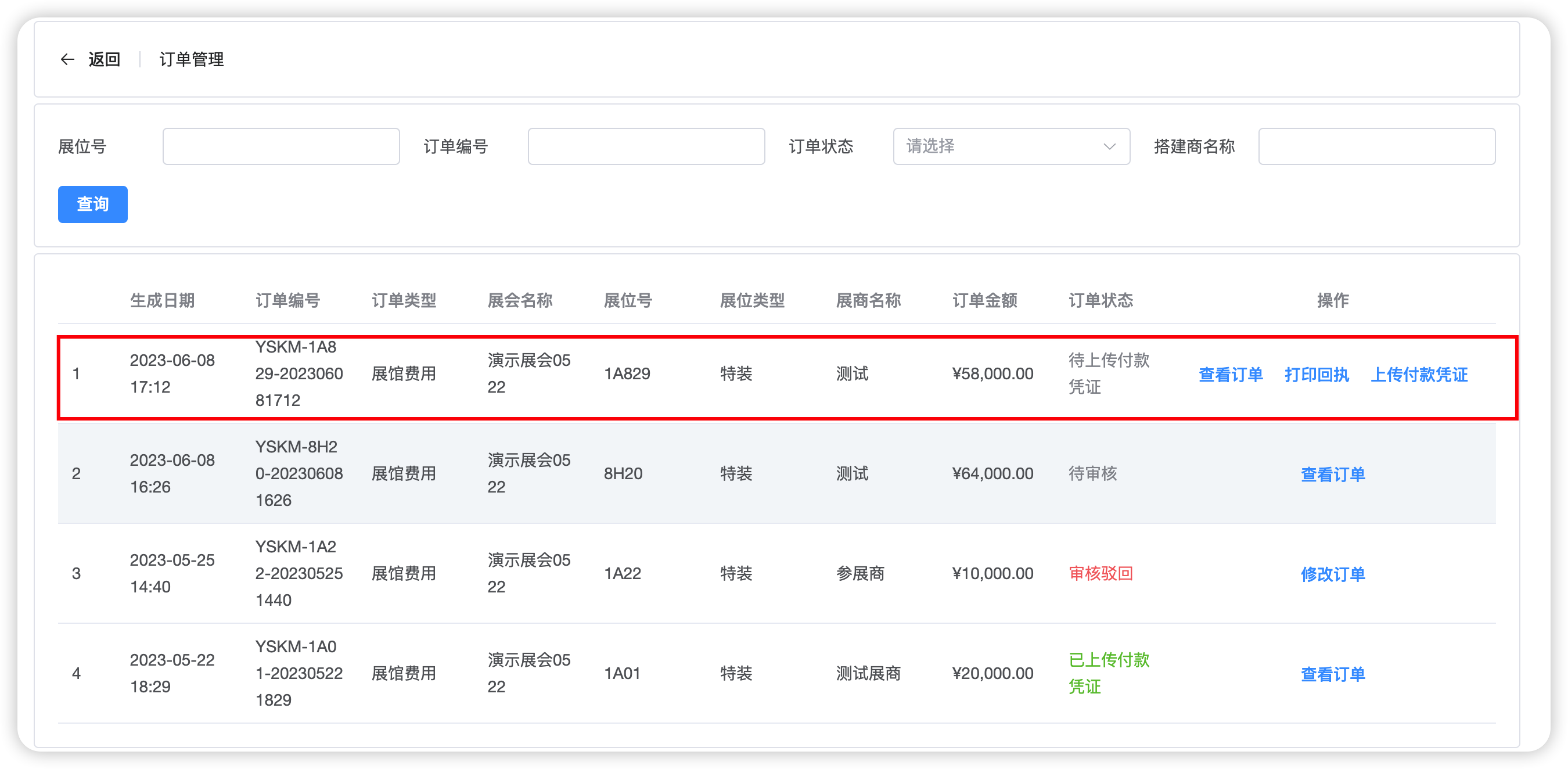This screenshot has height=769, width=1568.
Task: Click the 订单管理 page title
Action: (x=191, y=59)
